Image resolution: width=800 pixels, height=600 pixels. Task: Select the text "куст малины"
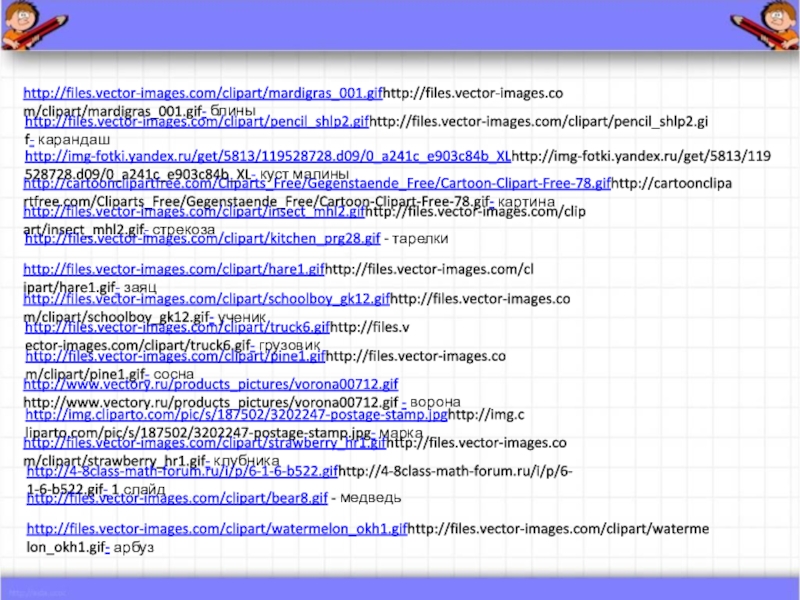tap(304, 174)
